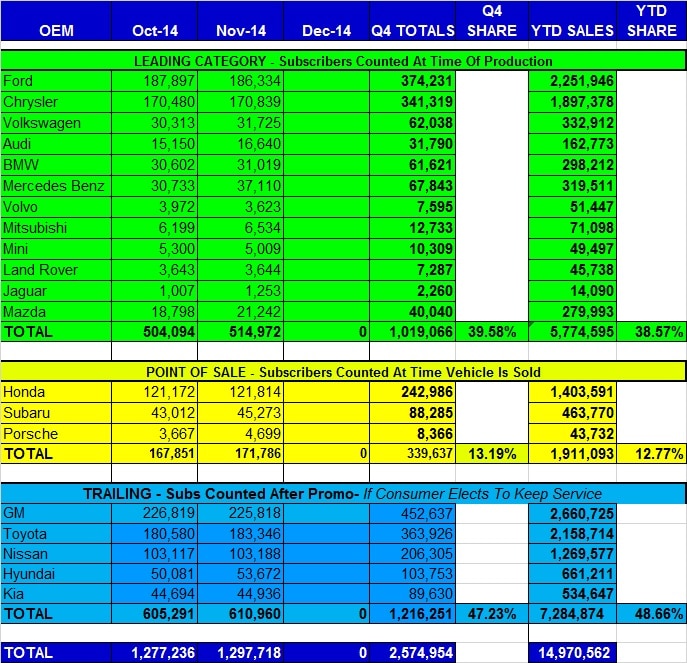The image size is (687, 663).
Task: Select the Kia row label
Action: point(56,594)
